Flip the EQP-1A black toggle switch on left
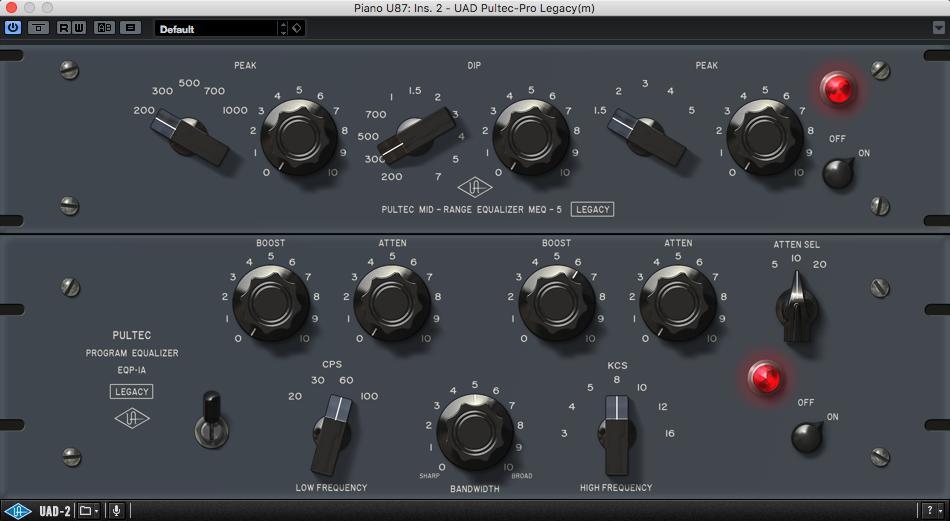Viewport: 950px width, 521px height. click(x=211, y=420)
